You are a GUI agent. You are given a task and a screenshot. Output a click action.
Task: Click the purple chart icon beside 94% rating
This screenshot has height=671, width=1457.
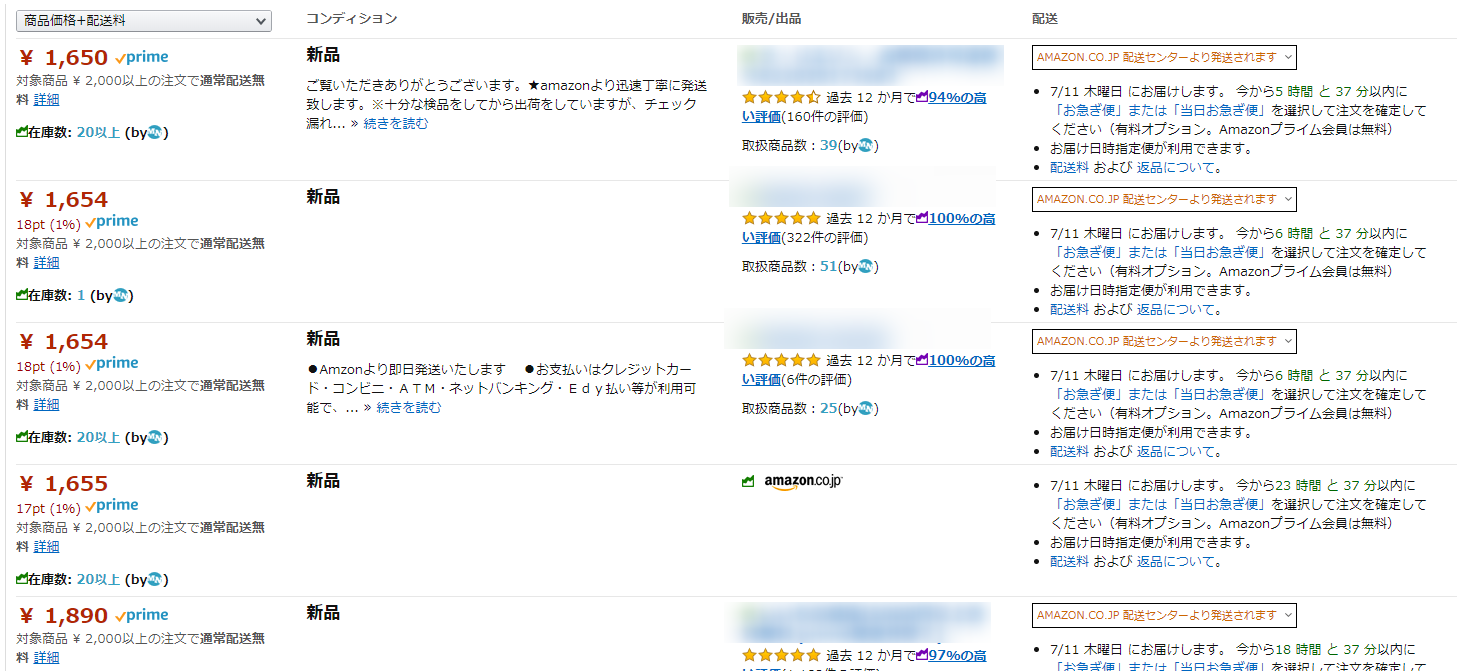click(922, 97)
